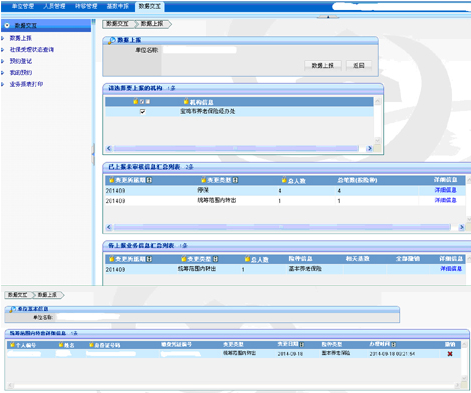This screenshot has height=393, width=471.
Task: Toggle the select-all checkbox in the institution header
Action: coord(143,101)
